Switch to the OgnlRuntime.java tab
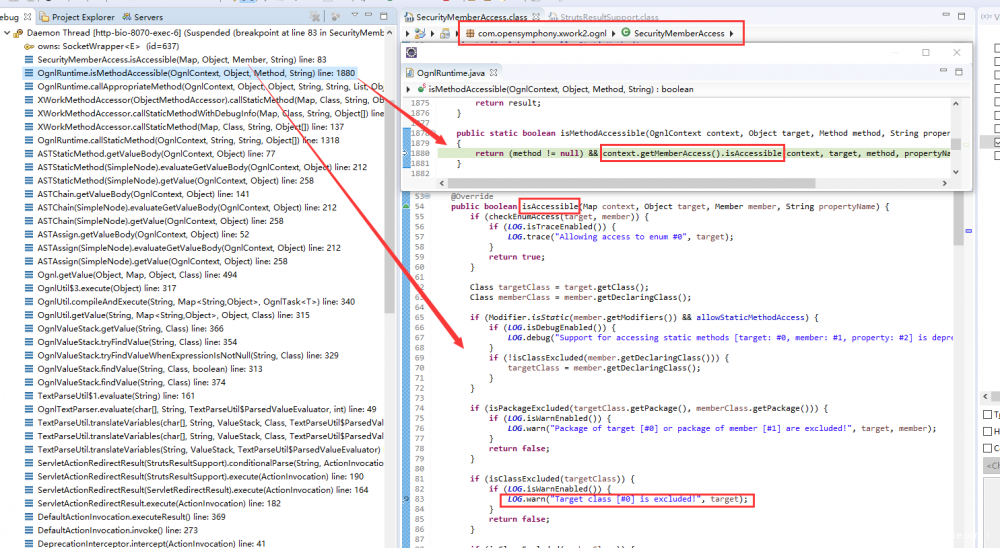Viewport: 1000px width, 548px height. pyautogui.click(x=450, y=73)
